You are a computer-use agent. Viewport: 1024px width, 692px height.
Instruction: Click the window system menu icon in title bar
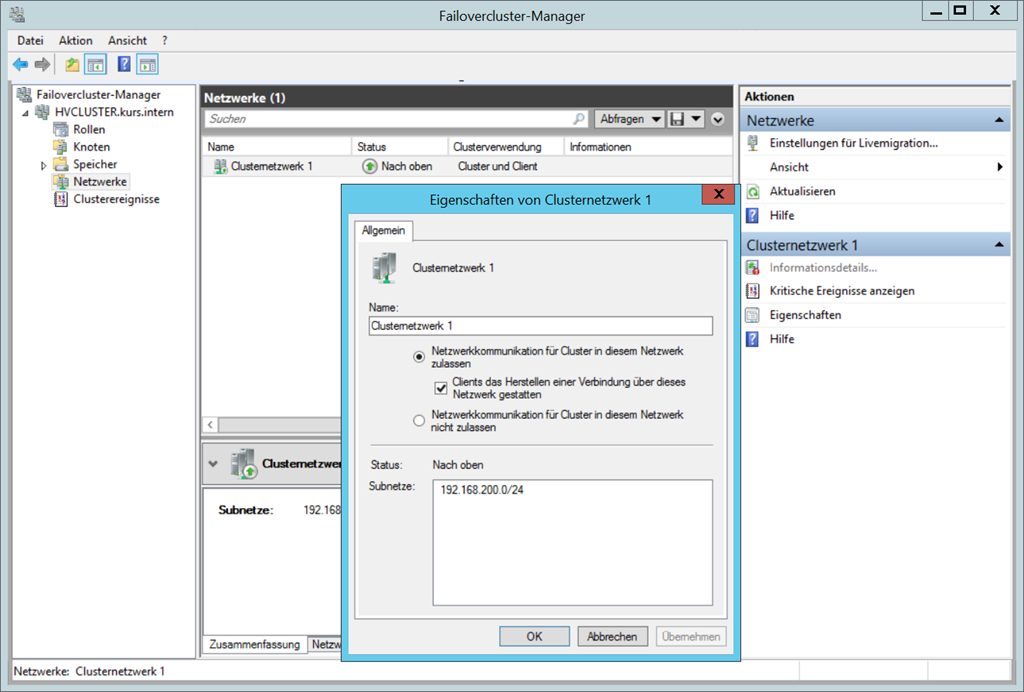(18, 14)
